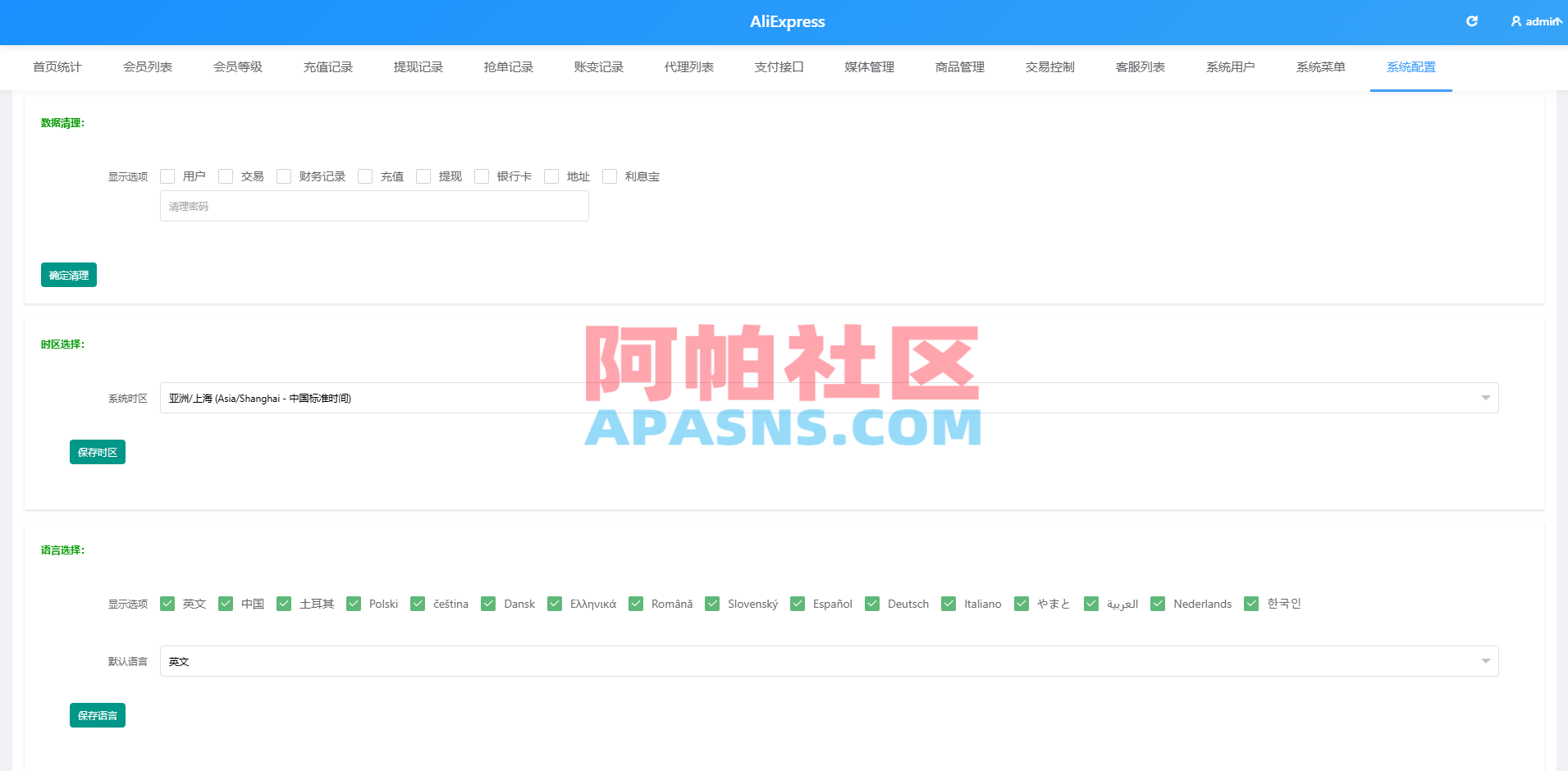Open the 系统时区 timezone dropdown
This screenshot has height=771, width=1568.
pyautogui.click(x=829, y=398)
